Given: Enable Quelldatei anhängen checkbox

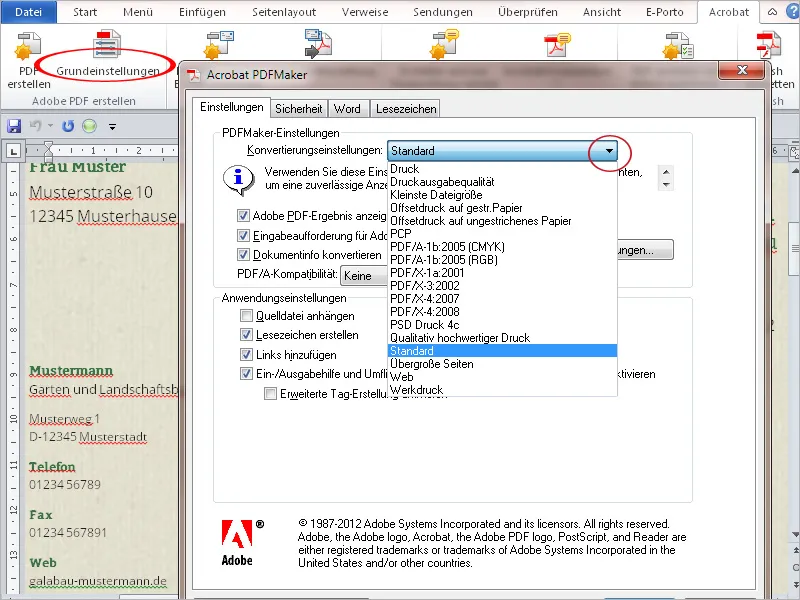Looking at the screenshot, I should pos(246,316).
